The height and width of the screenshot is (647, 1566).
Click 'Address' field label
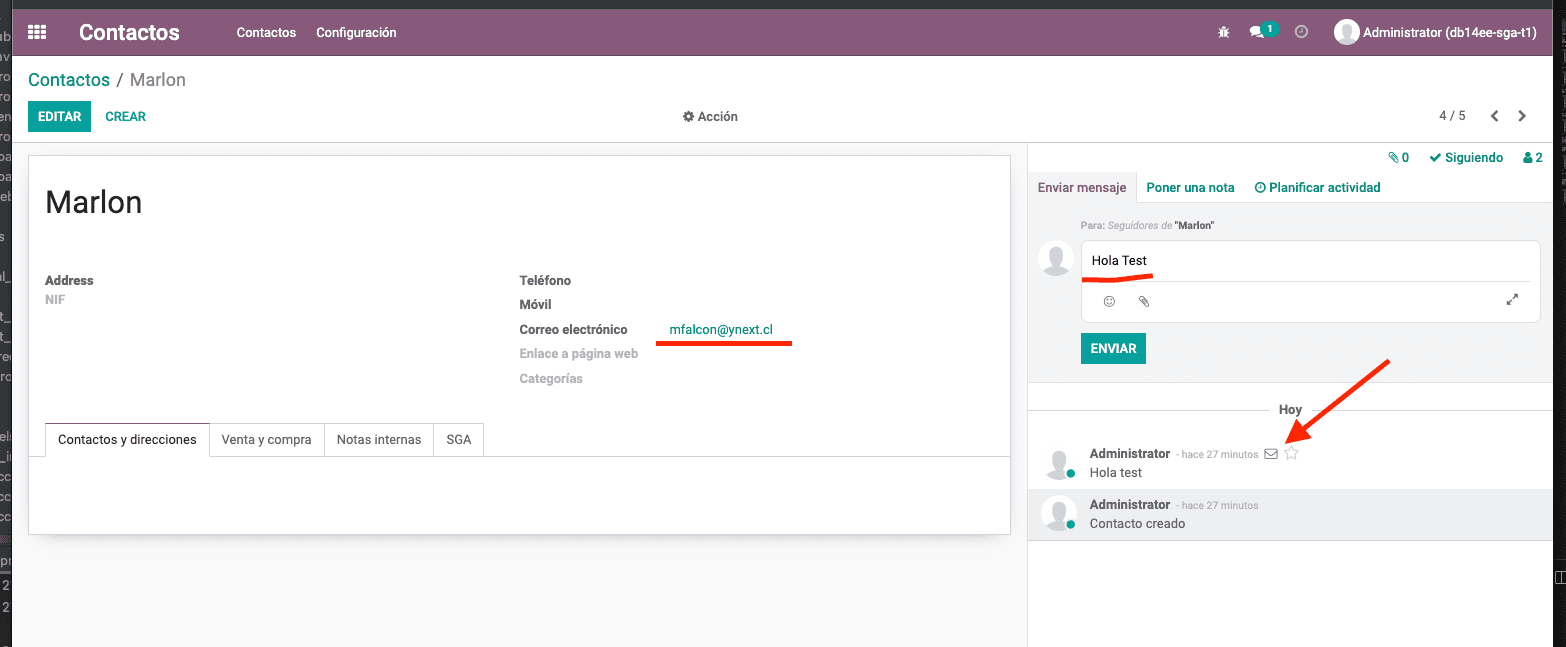(69, 281)
